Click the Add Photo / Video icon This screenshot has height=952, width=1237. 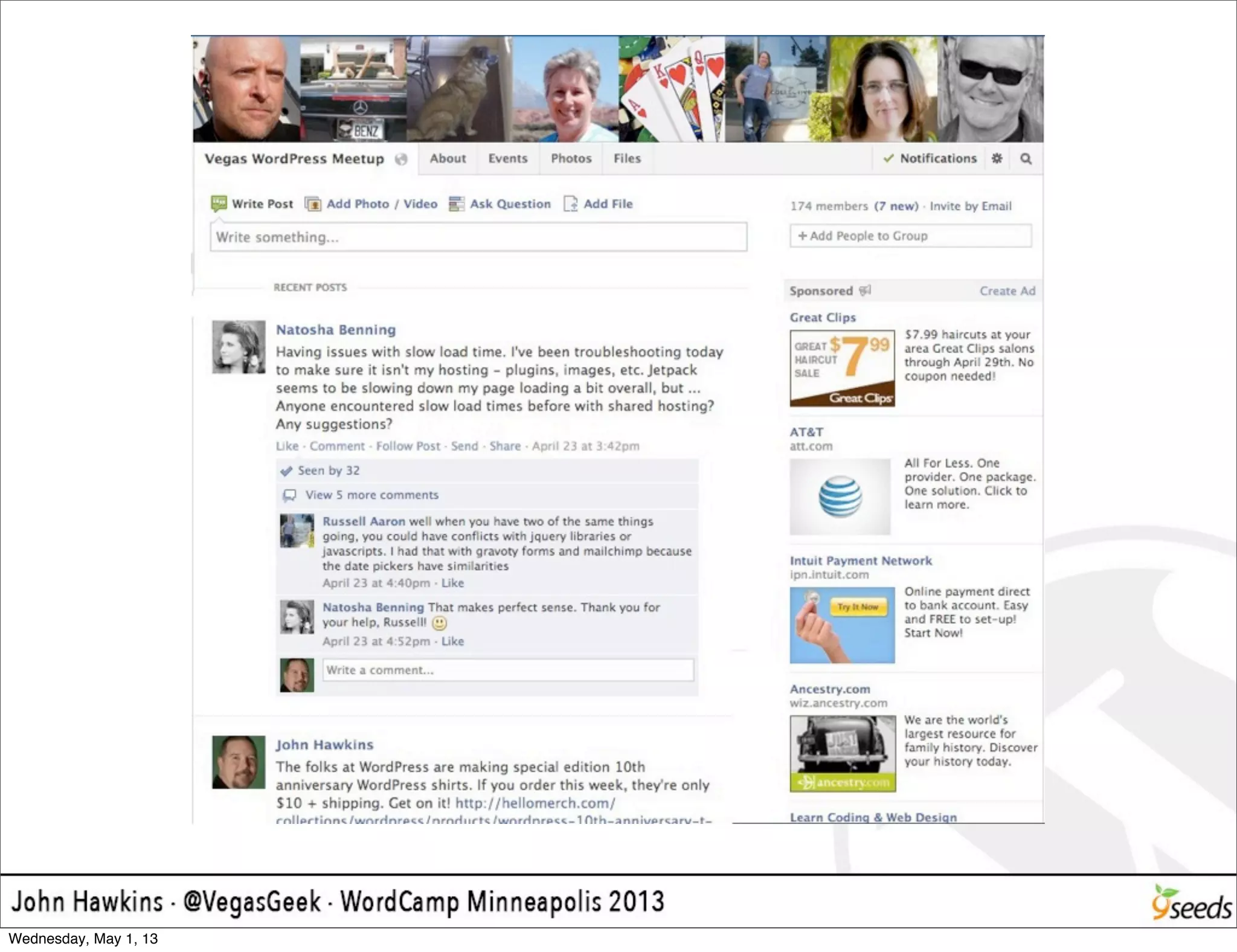click(313, 204)
